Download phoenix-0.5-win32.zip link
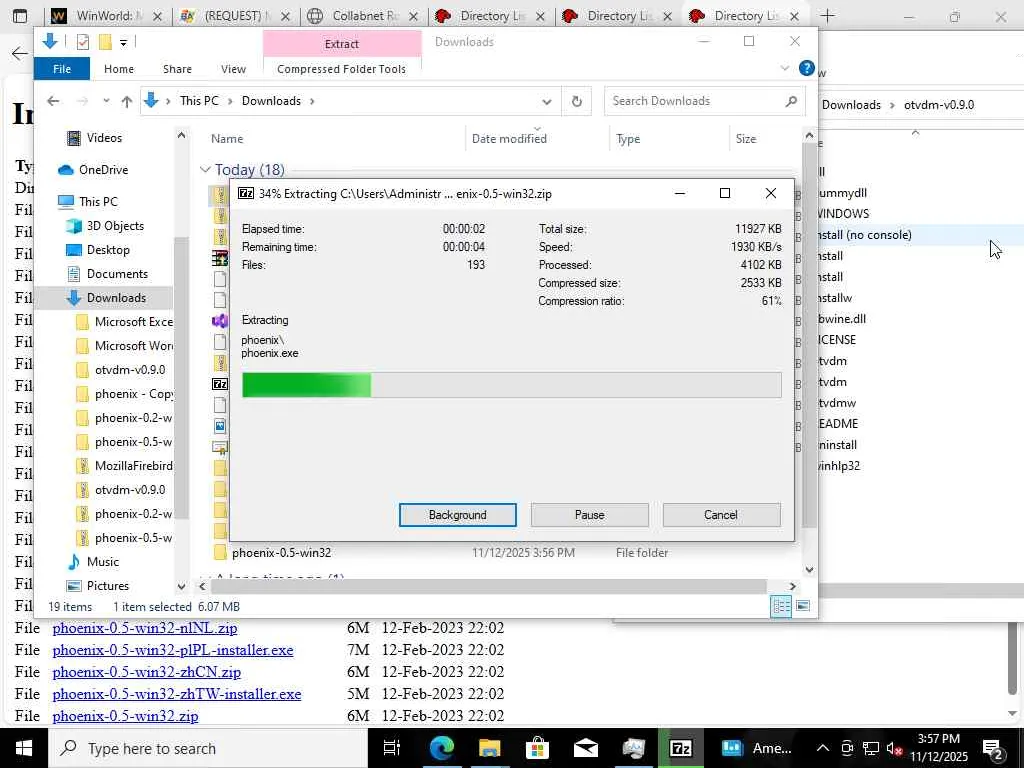The width and height of the screenshot is (1024, 768). tap(125, 716)
